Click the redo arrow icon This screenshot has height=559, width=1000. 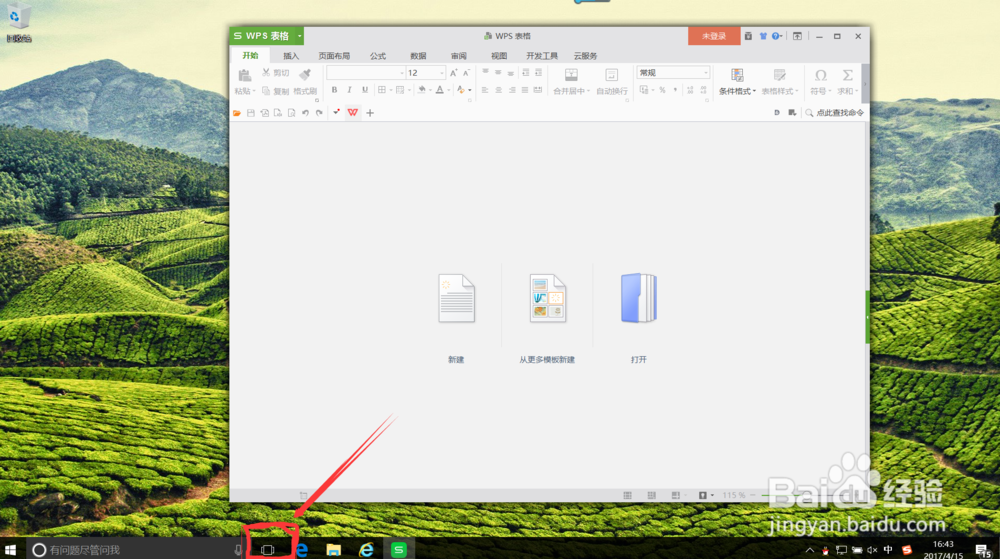tap(319, 113)
